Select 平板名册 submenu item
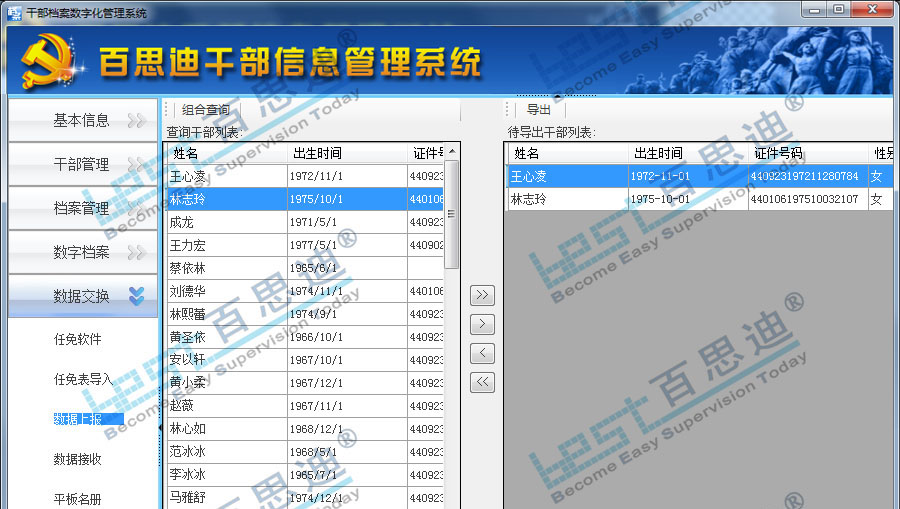The image size is (900, 509). tap(77, 499)
